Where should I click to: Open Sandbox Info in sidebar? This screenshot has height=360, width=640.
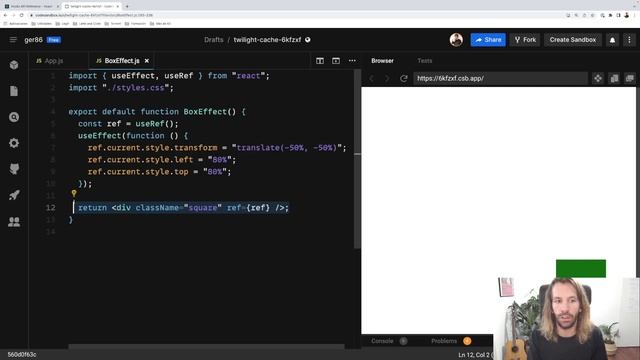[x=14, y=65]
